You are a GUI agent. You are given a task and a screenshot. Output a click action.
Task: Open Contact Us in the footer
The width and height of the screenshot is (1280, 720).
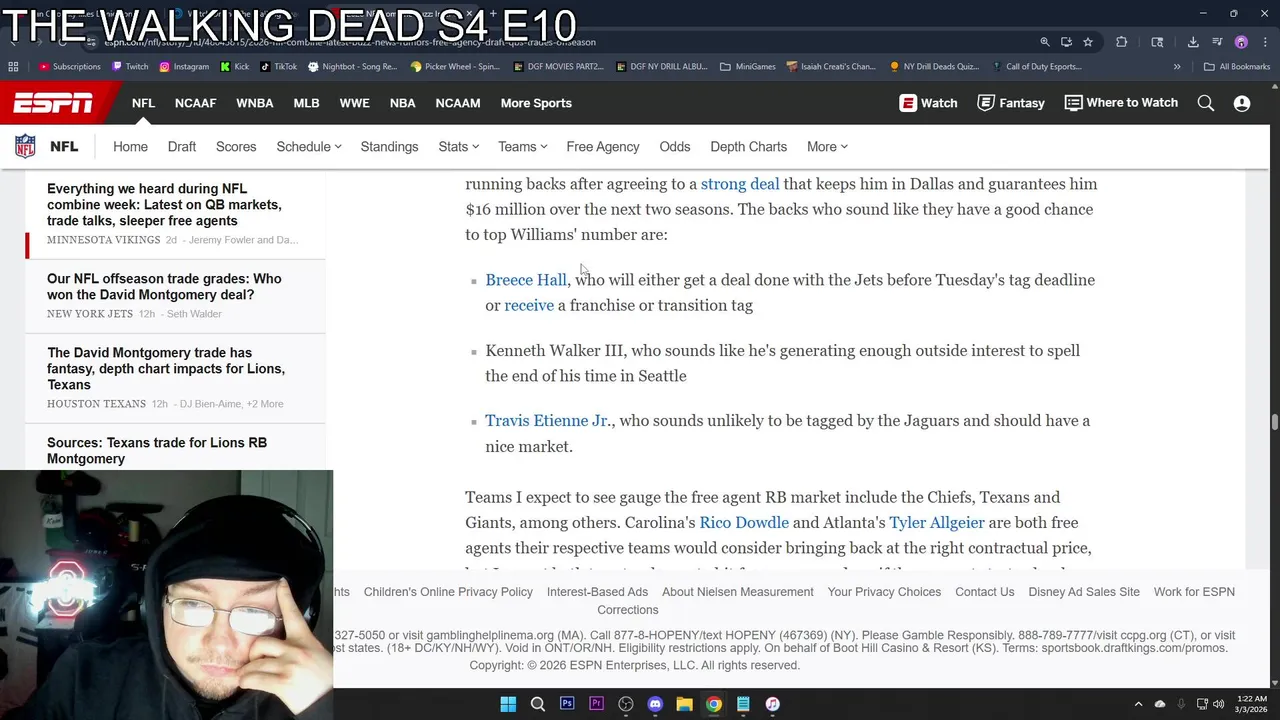(985, 592)
